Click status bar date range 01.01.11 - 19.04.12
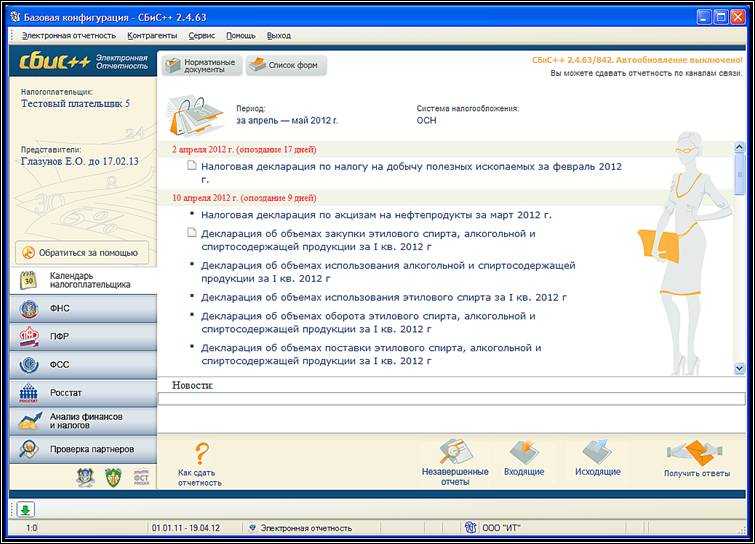 pyautogui.click(x=186, y=528)
